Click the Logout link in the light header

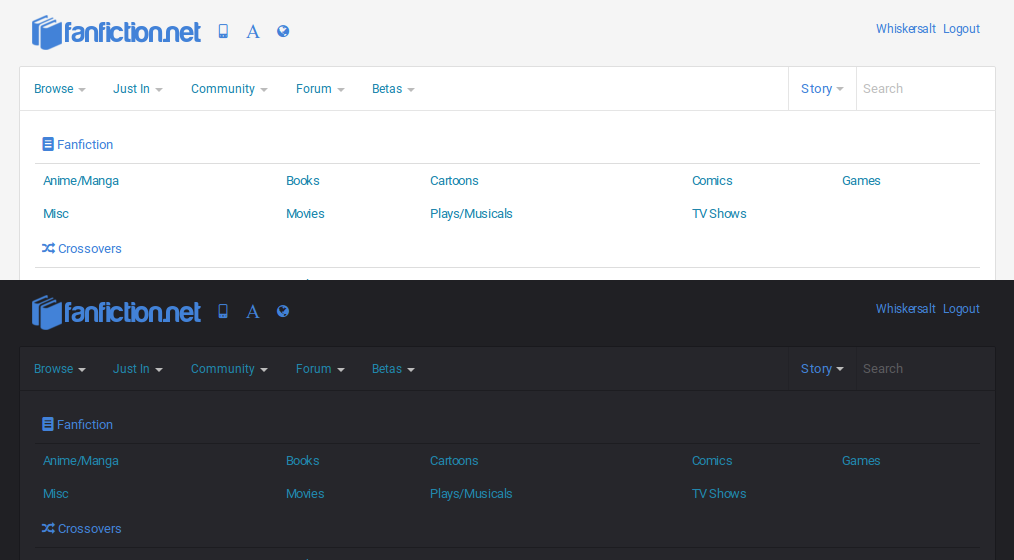(x=961, y=29)
